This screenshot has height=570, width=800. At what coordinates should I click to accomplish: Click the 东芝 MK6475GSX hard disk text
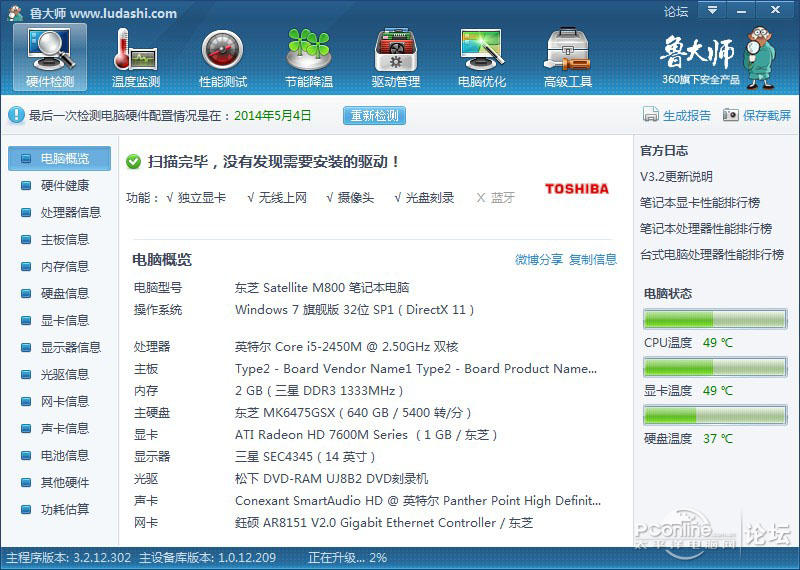click(353, 413)
